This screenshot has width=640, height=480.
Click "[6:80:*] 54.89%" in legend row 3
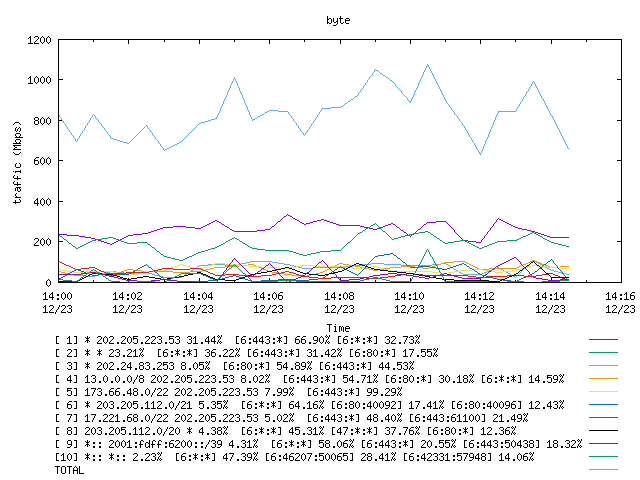[267, 366]
